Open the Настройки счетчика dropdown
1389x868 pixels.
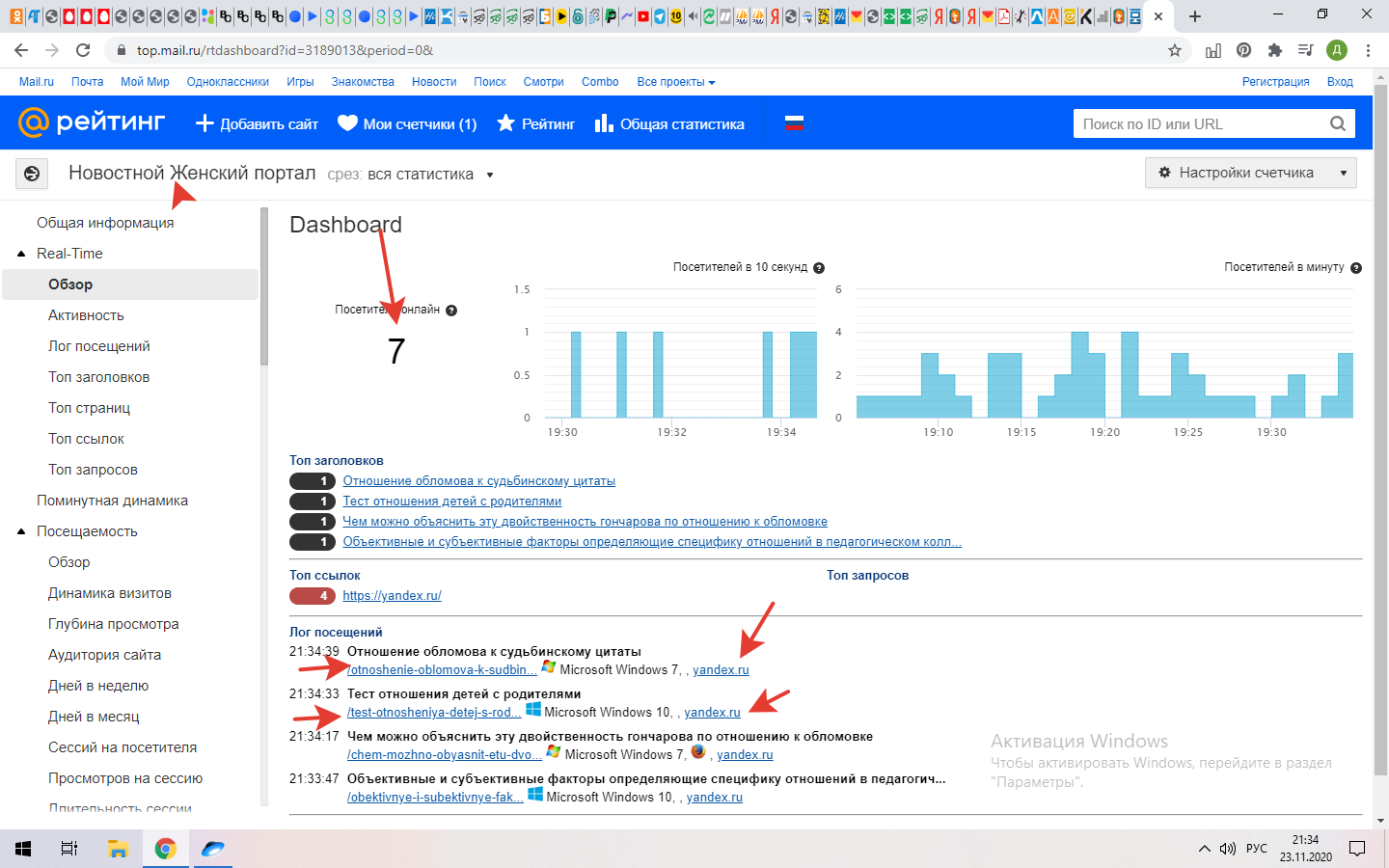tap(1251, 173)
